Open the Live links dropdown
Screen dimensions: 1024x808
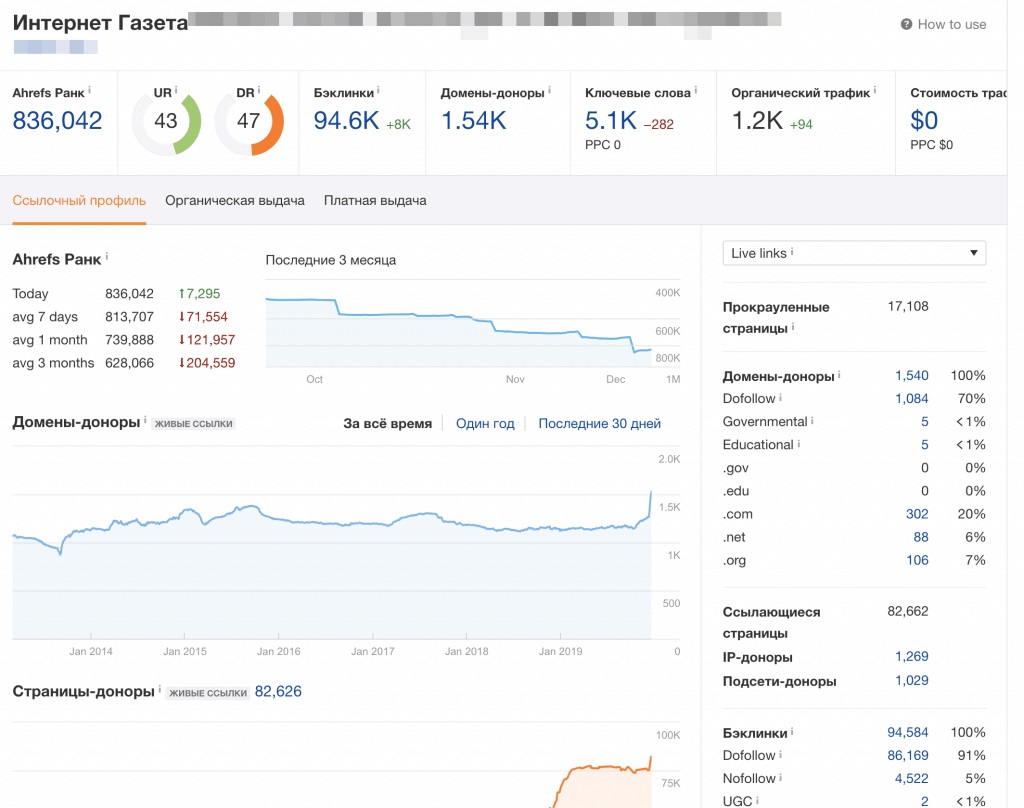854,253
